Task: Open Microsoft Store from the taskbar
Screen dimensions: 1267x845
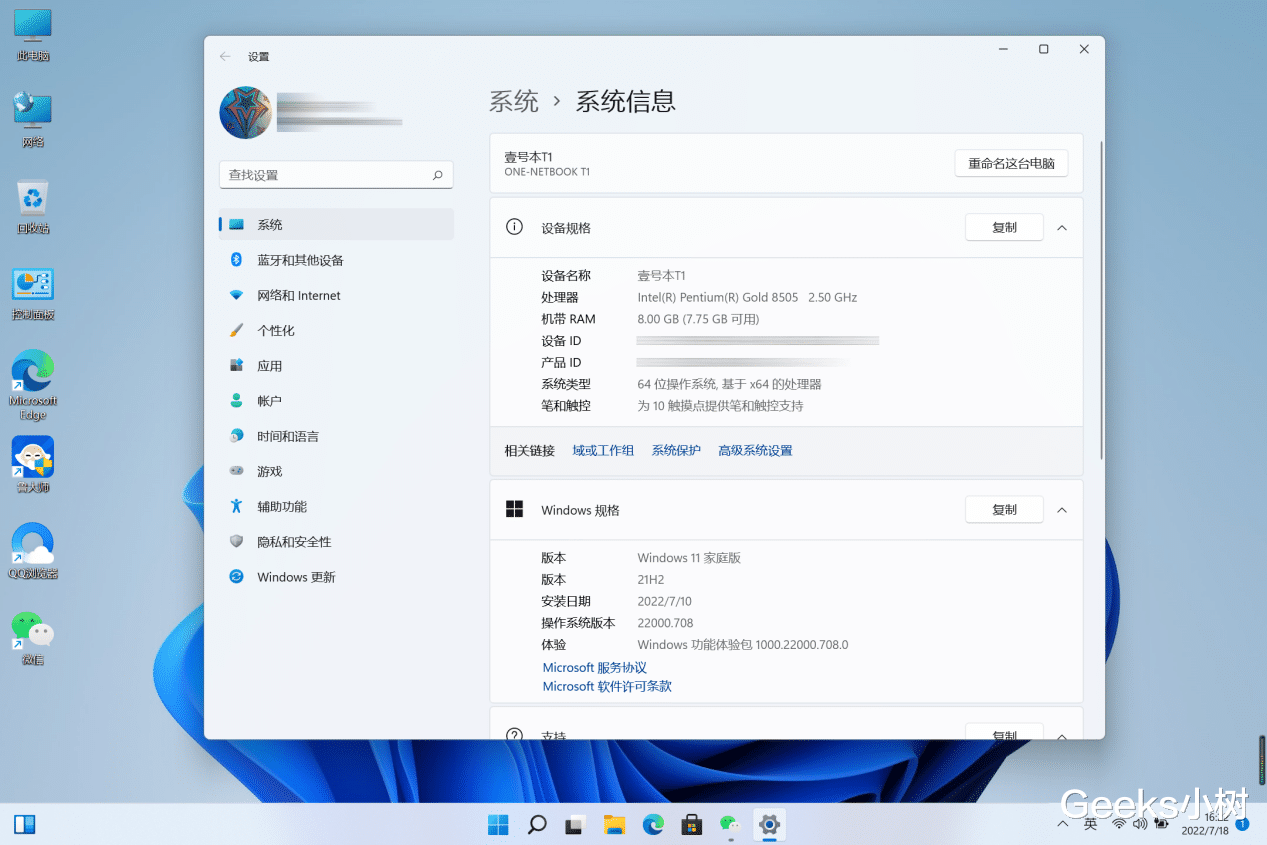Action: click(x=692, y=825)
